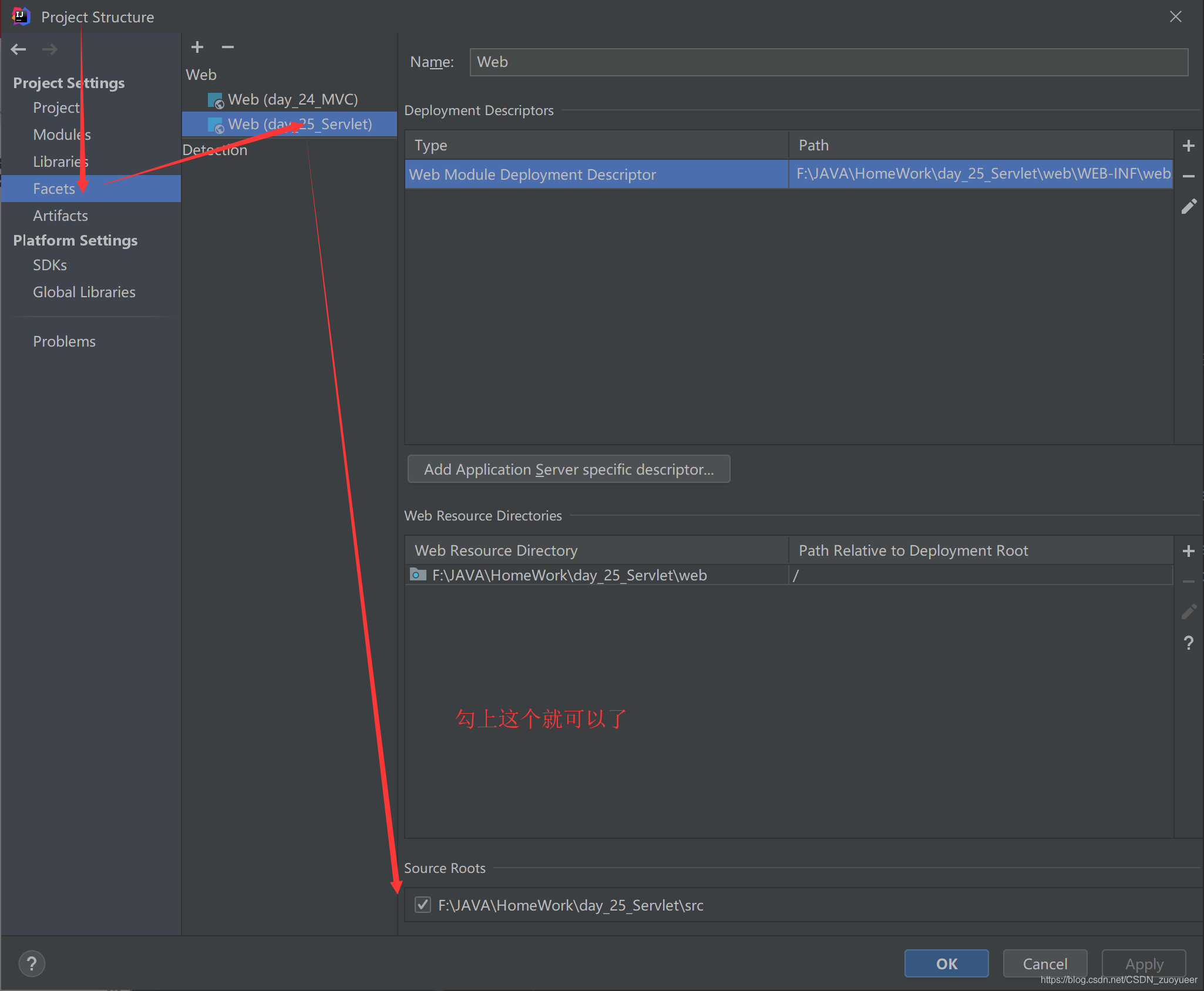This screenshot has height=991, width=1204.
Task: Select Web (day_24_MVC) facet
Action: (292, 100)
